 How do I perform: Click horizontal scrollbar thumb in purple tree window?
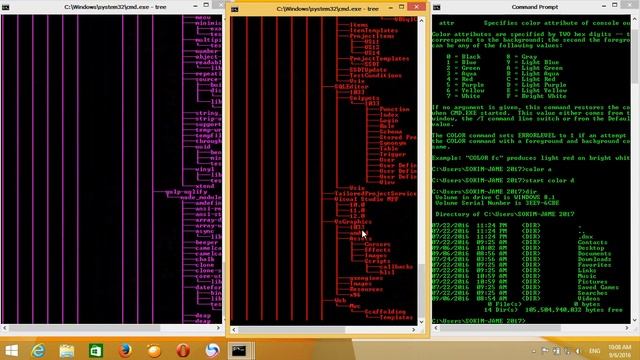(84, 328)
